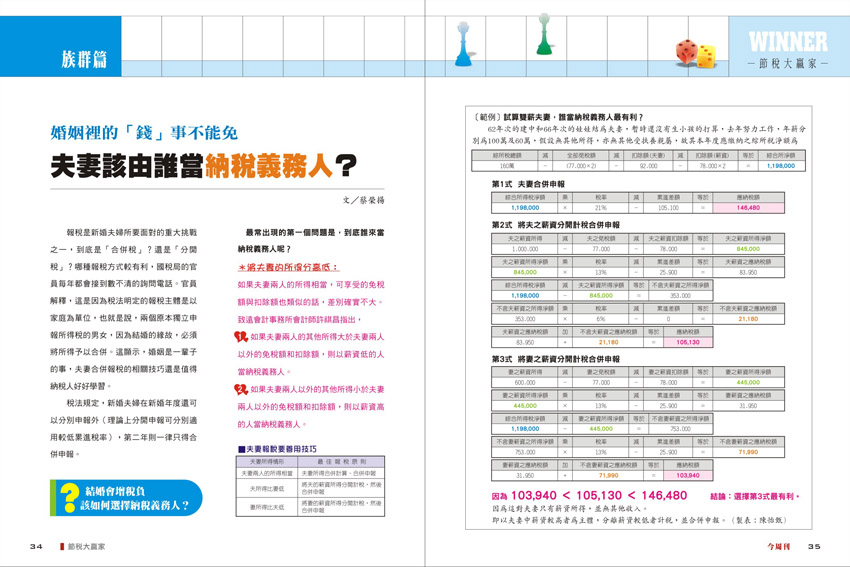Click the (77,000×2) exemption cell
The image size is (850, 567).
pos(581,166)
